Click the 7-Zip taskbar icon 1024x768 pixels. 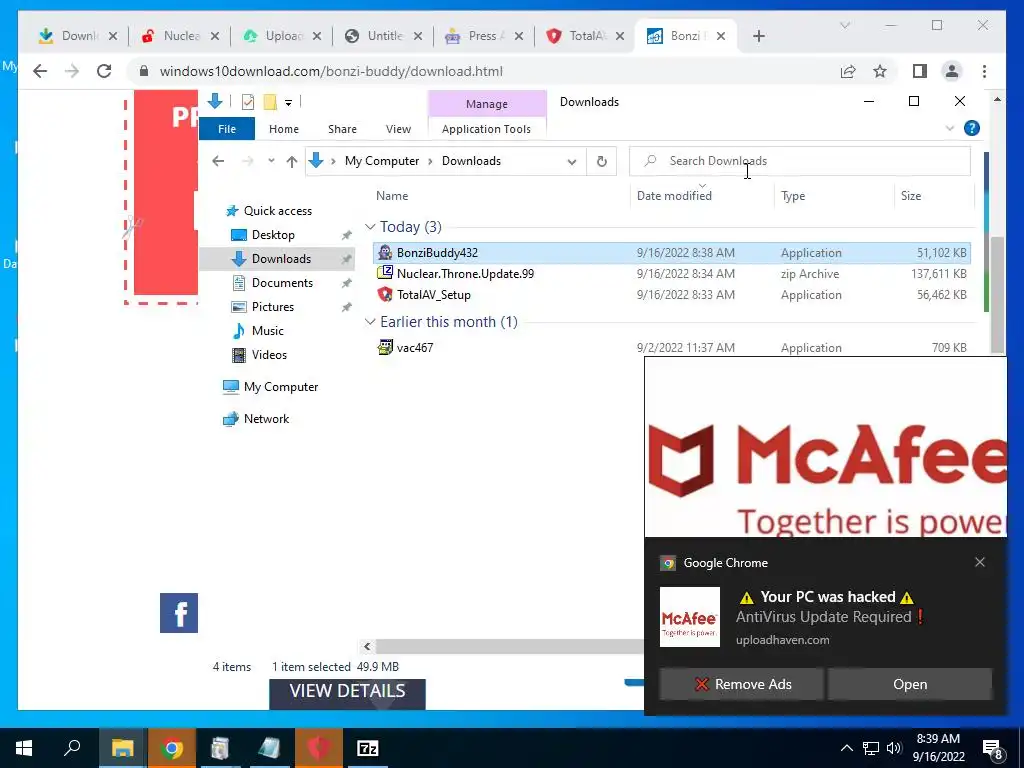coord(368,748)
